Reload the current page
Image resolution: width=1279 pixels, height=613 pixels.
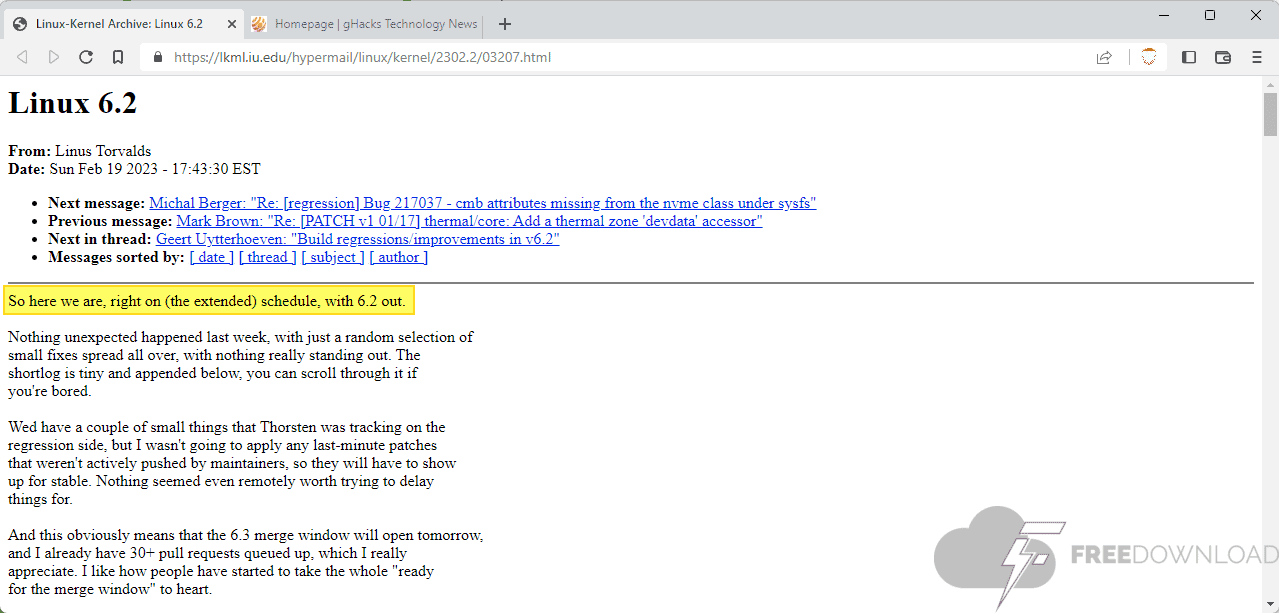86,57
